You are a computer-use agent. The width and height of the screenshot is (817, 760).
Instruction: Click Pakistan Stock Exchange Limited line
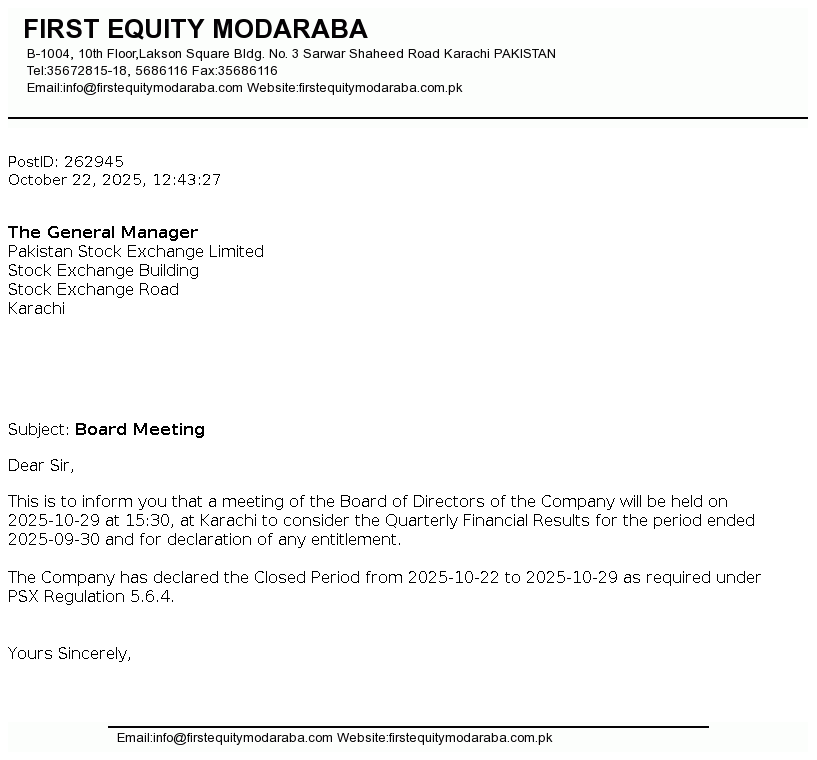point(136,251)
